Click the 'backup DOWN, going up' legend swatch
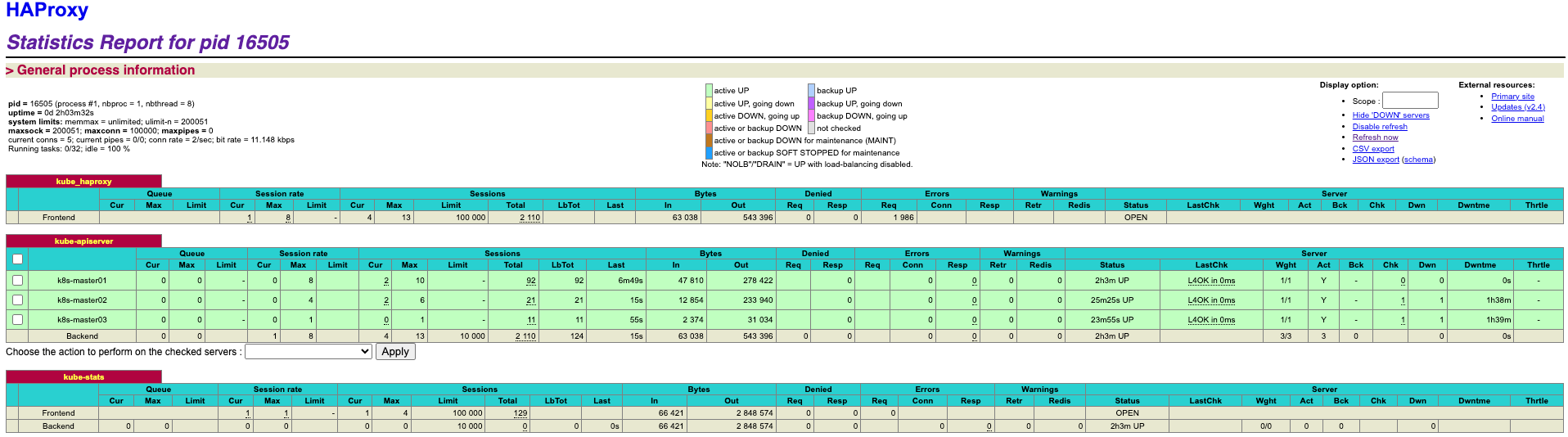 (811, 115)
